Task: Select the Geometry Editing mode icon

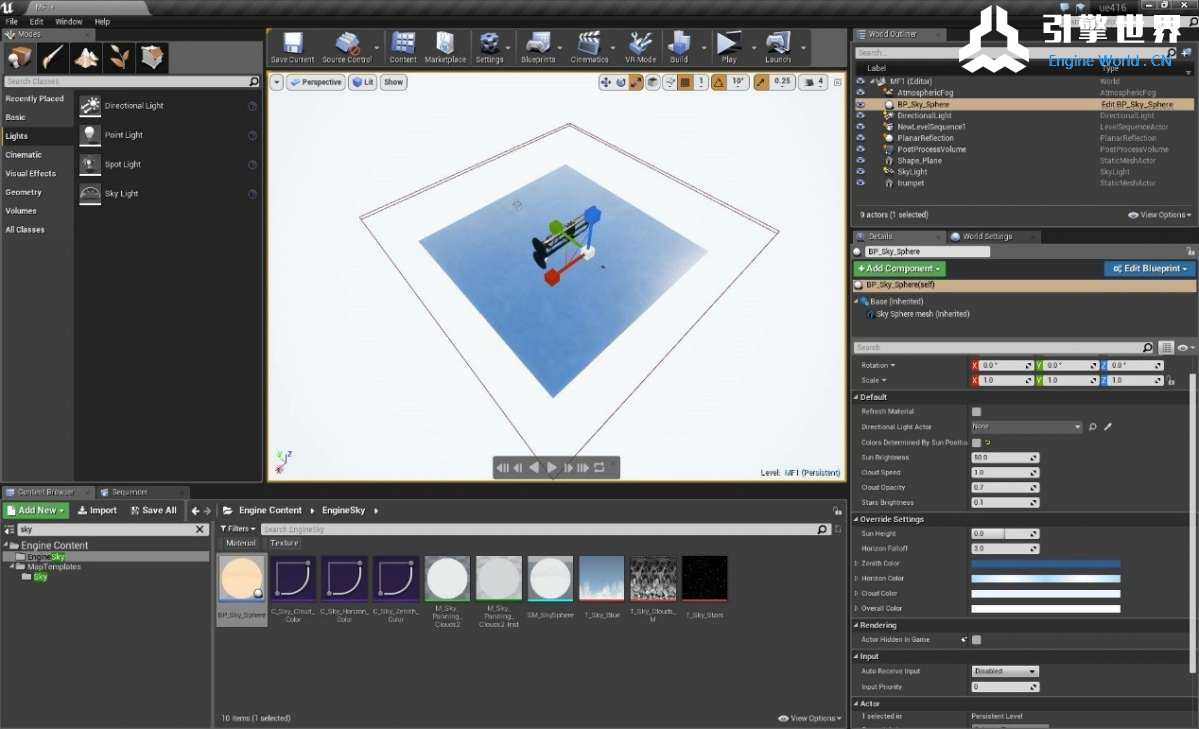Action: [x=151, y=57]
